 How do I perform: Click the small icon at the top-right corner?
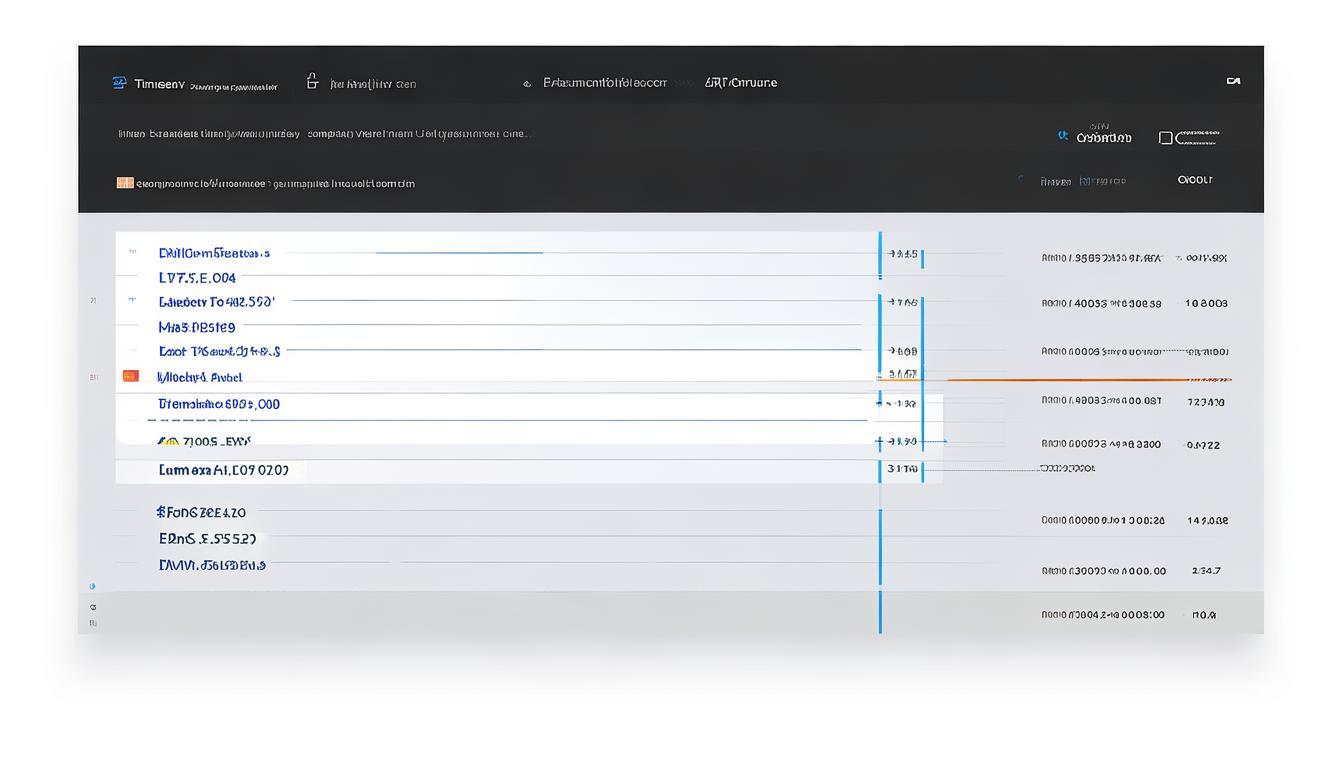pos(1233,82)
